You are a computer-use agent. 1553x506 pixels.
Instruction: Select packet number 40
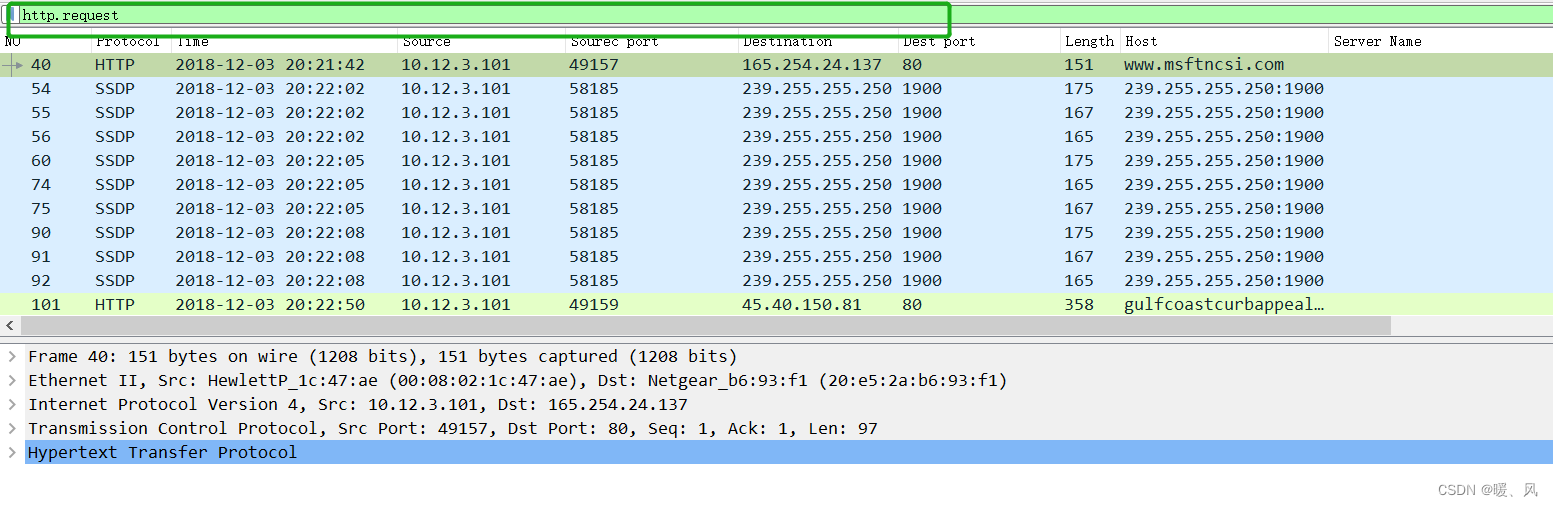[x=776, y=65]
